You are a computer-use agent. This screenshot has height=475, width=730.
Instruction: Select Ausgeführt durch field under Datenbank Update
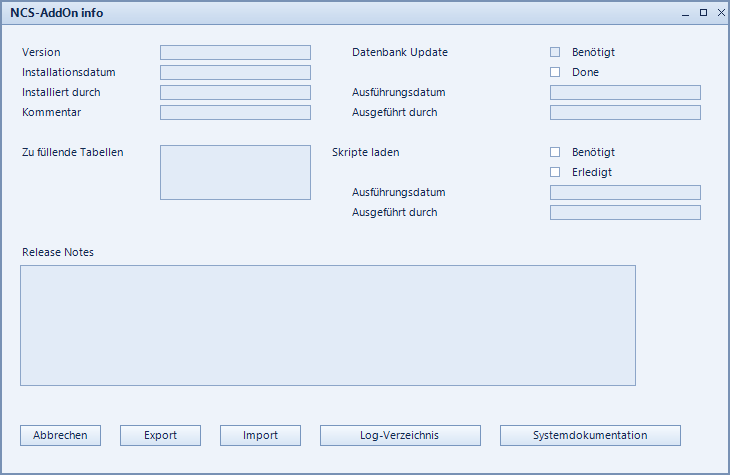click(x=625, y=113)
